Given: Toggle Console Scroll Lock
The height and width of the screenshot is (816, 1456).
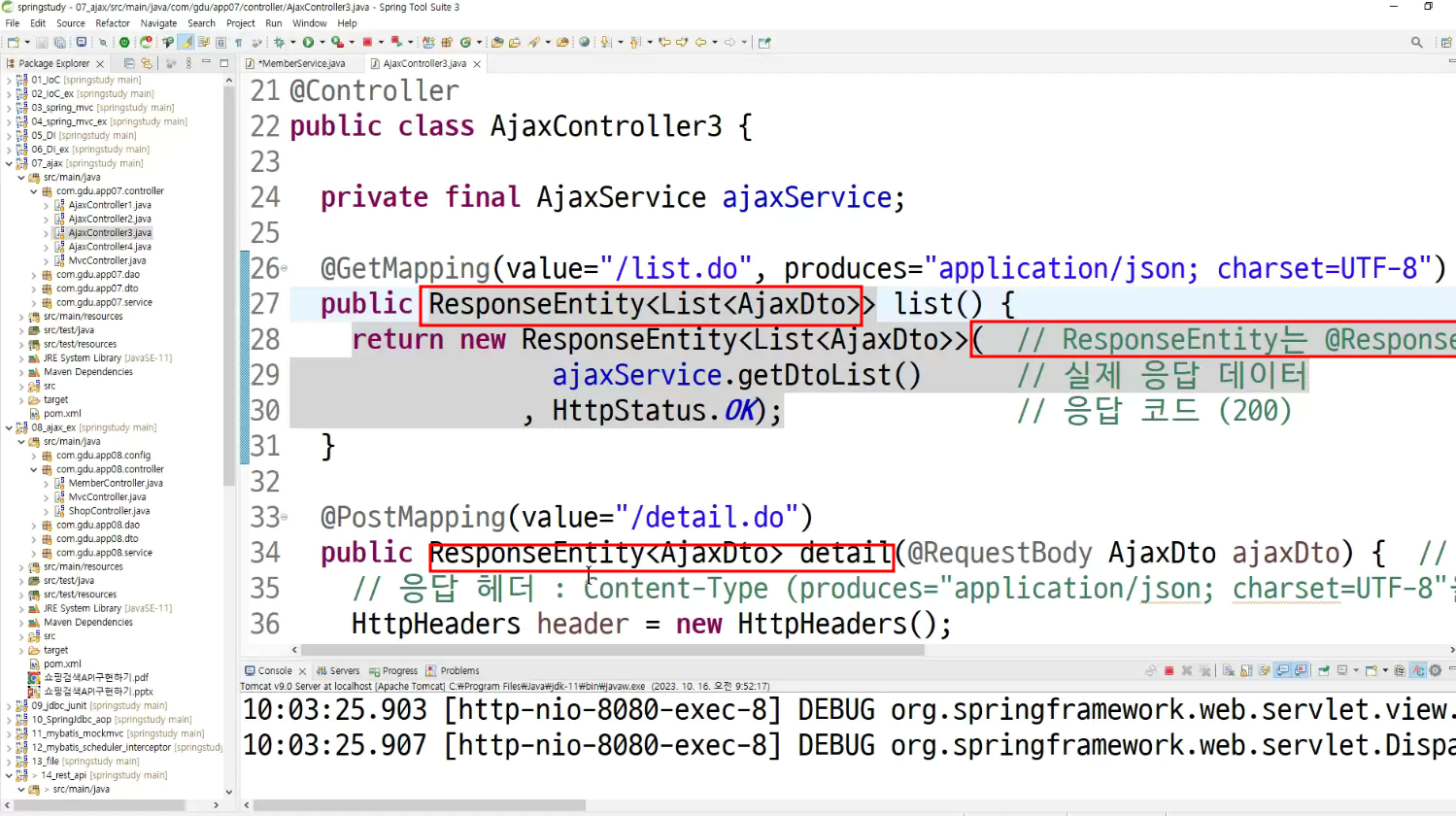Looking at the screenshot, I should point(1246,670).
